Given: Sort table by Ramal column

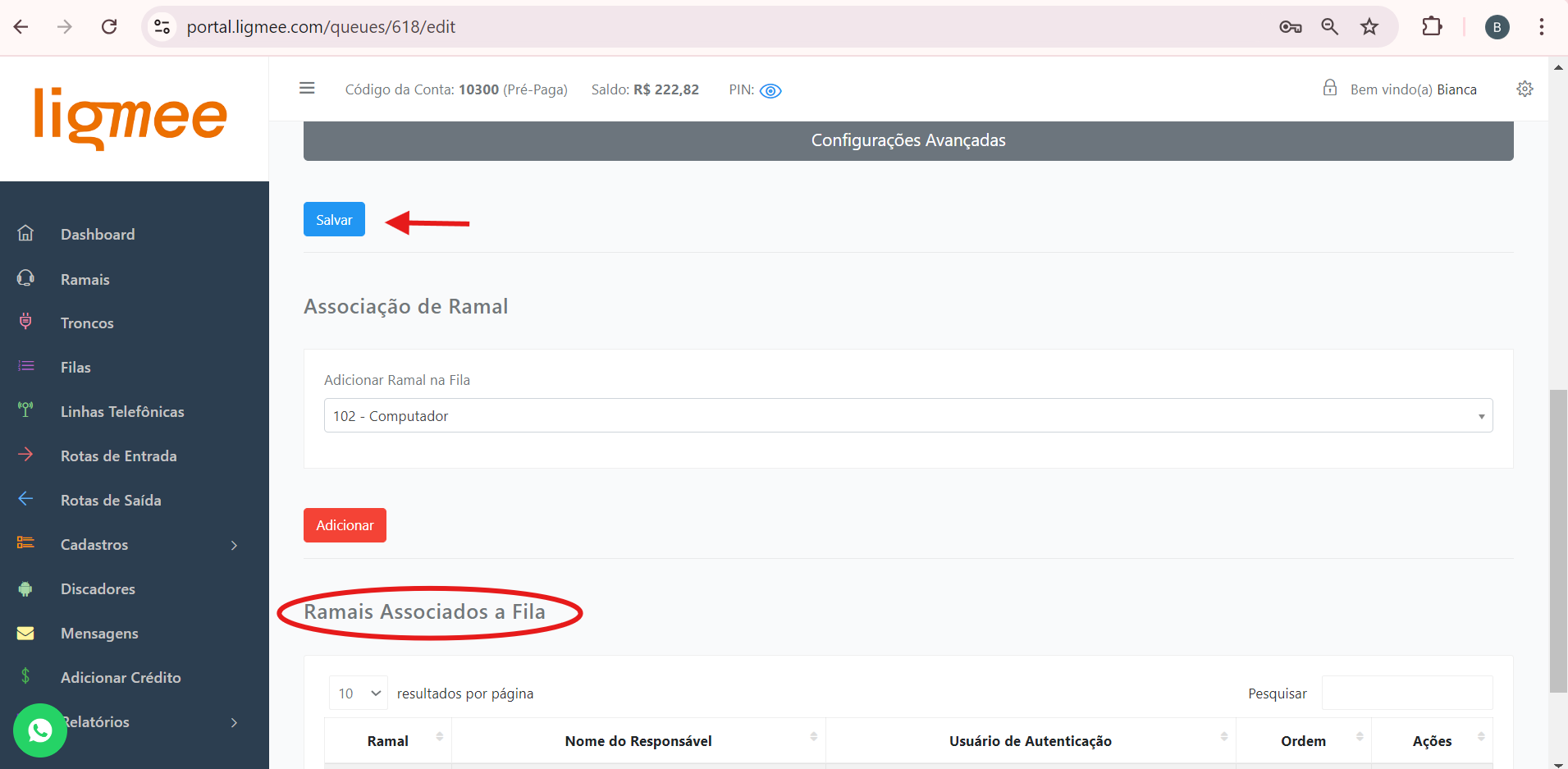Looking at the screenshot, I should coord(388,741).
